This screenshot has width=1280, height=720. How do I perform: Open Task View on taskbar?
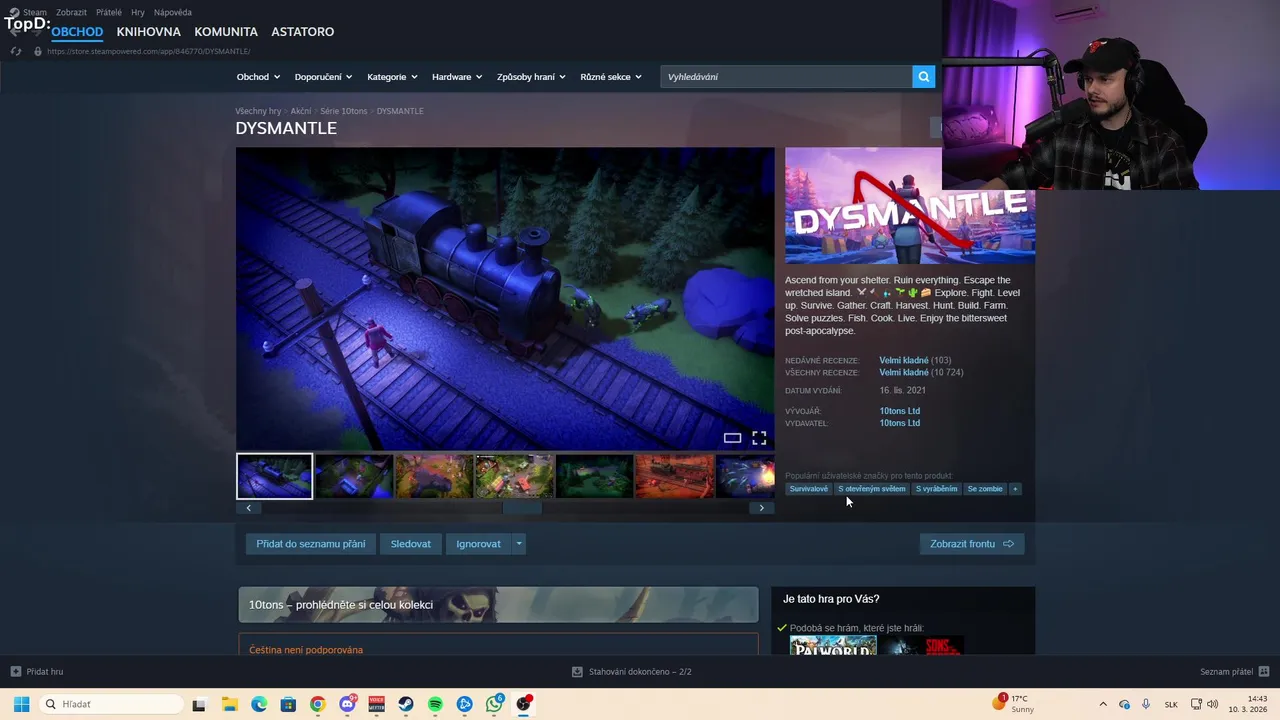click(x=199, y=704)
